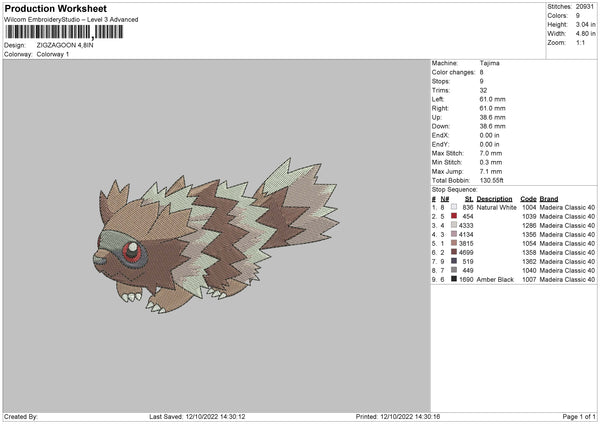
Task: Click the stitch count '1690'
Action: tap(466, 279)
